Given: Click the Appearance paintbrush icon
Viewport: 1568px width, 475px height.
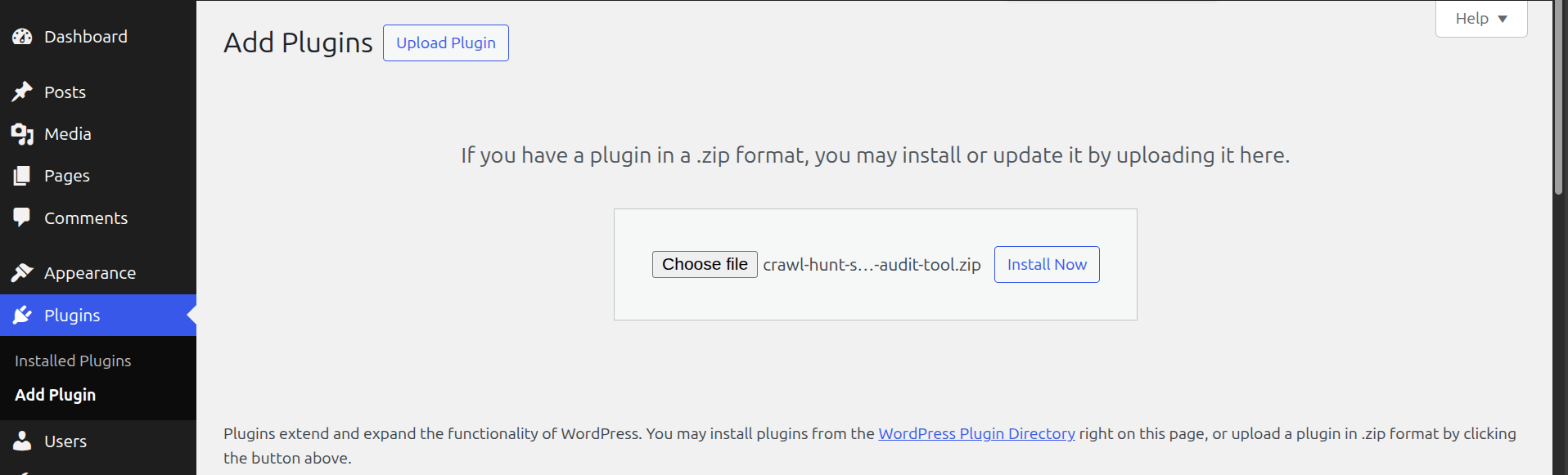Looking at the screenshot, I should (x=22, y=273).
